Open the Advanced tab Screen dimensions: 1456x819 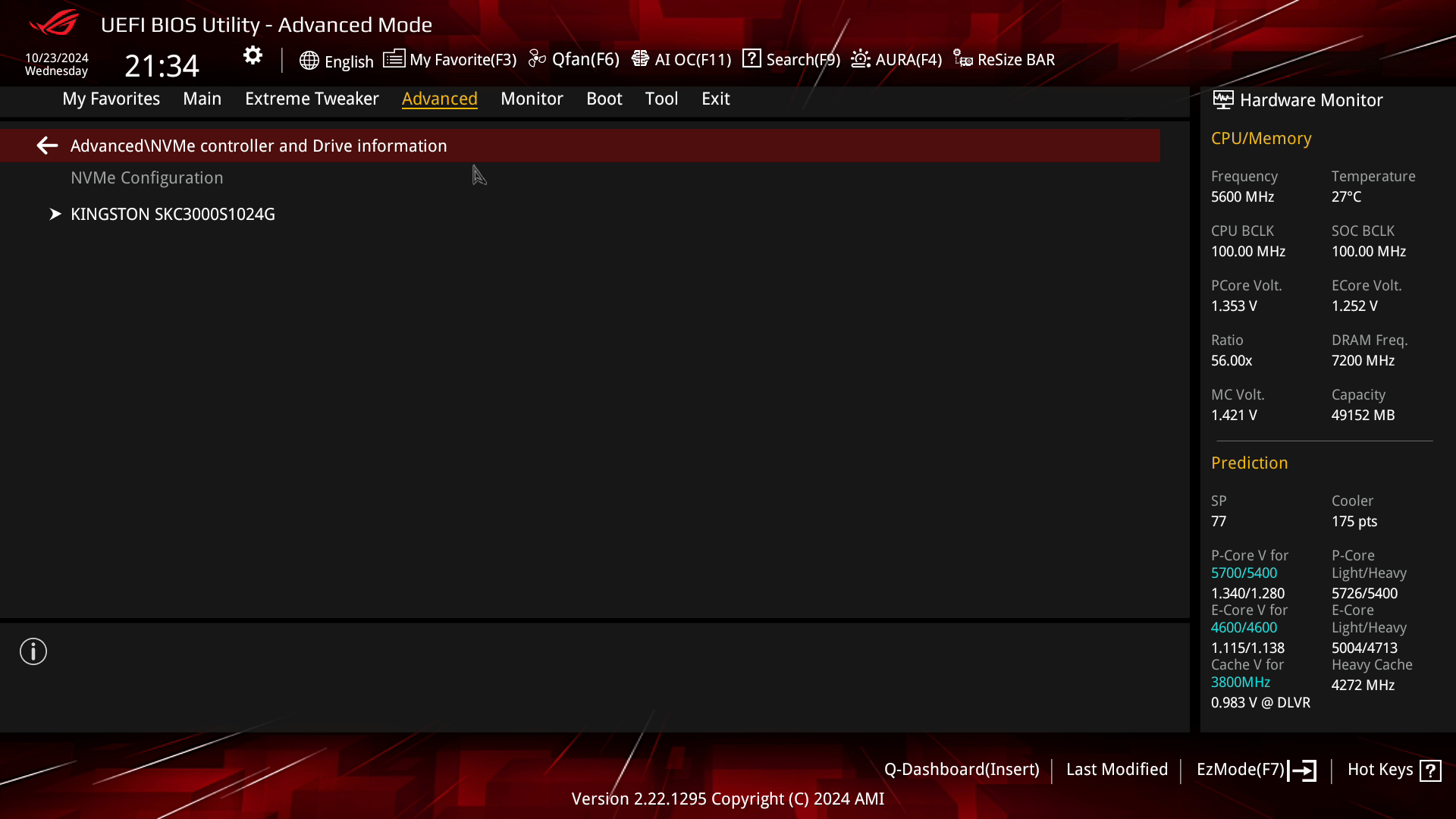click(x=440, y=98)
